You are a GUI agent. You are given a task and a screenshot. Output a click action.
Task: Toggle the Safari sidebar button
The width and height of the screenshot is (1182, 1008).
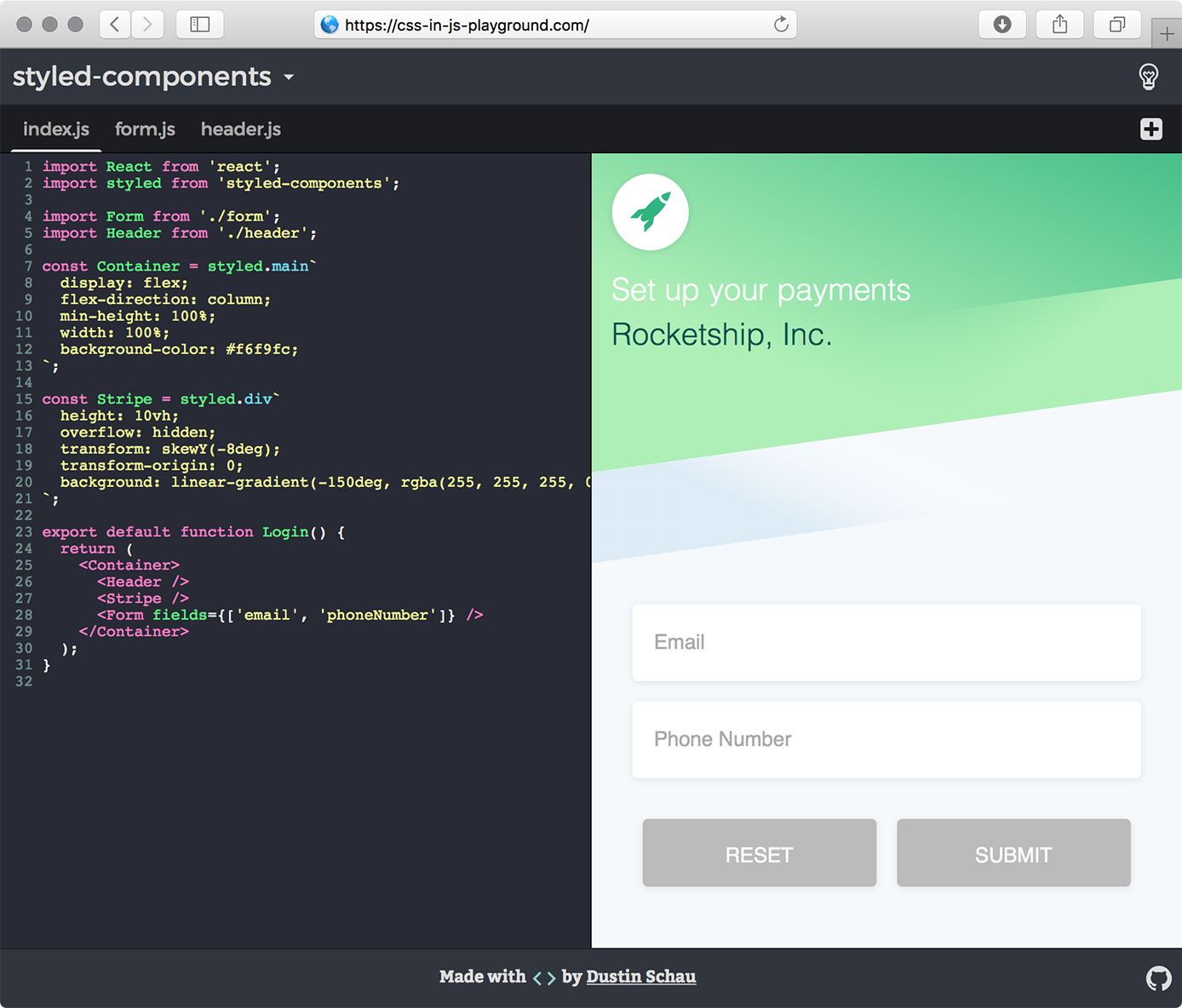click(200, 25)
